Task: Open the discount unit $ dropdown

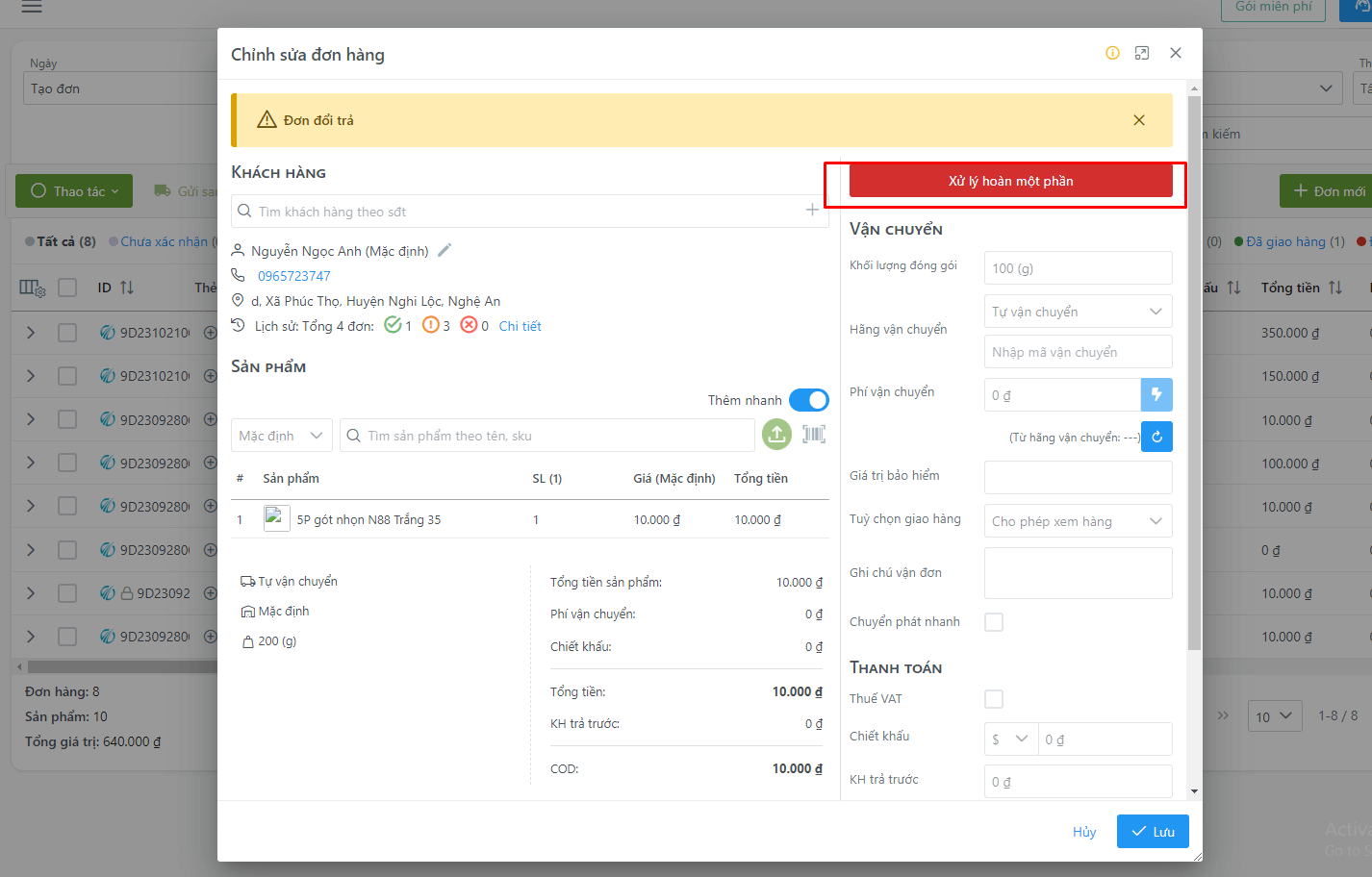Action: point(1010,739)
